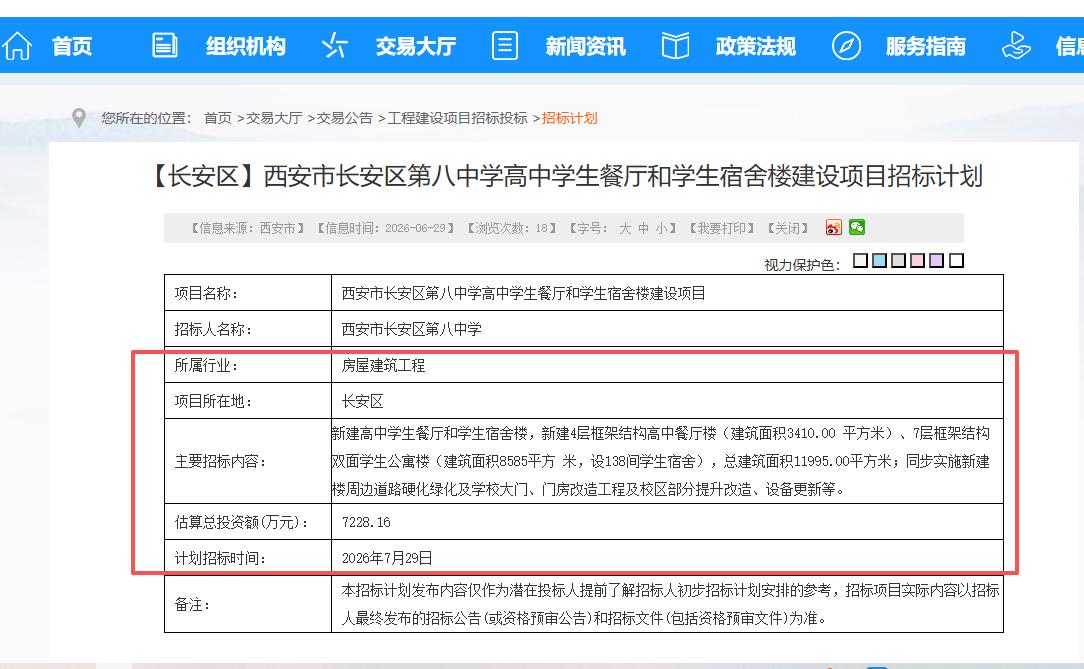This screenshot has height=669, width=1084.
Task: Share the page via the green WeChat icon
Action: [857, 227]
